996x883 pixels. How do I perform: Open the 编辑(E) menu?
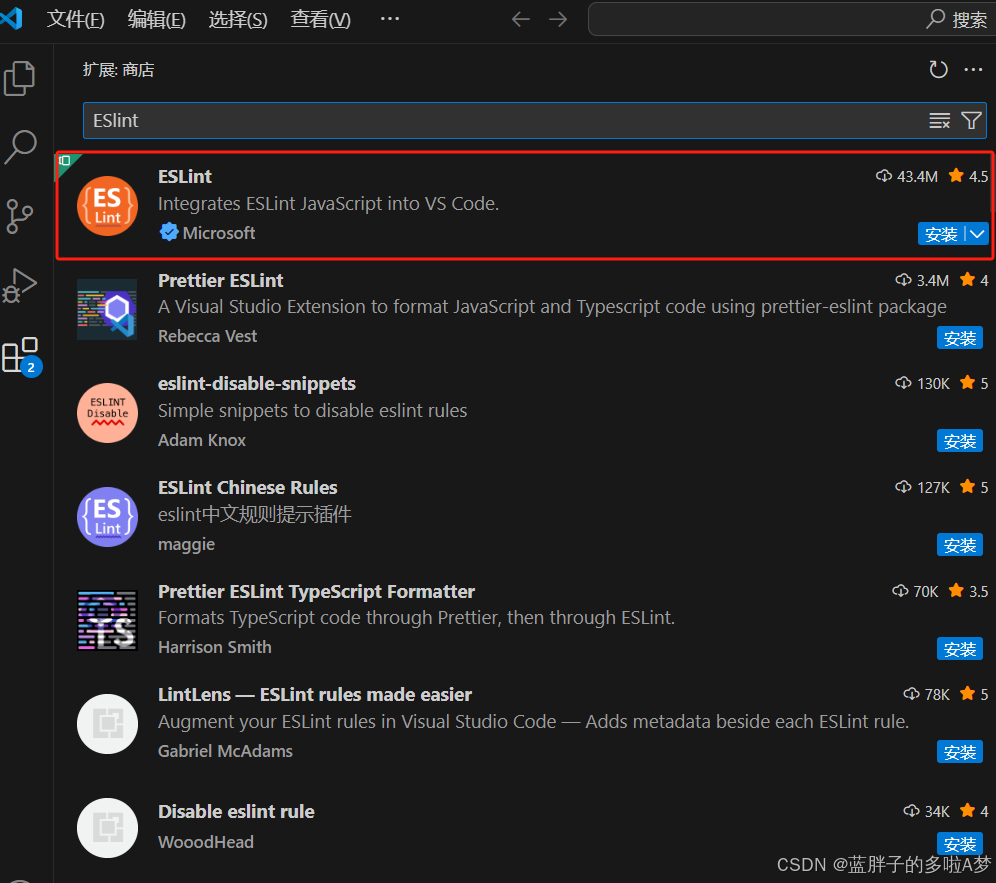tap(156, 19)
